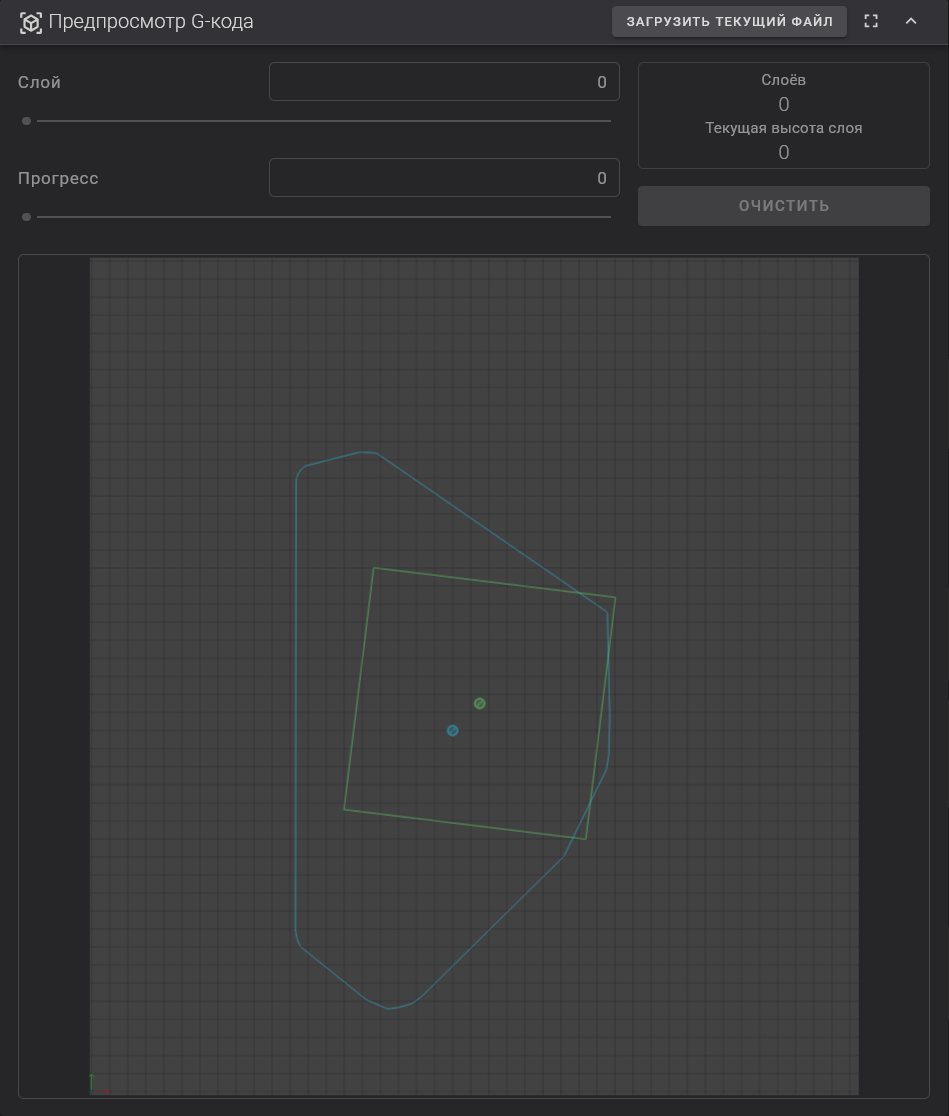Click the green circle marker in preview
The height and width of the screenshot is (1116, 949).
point(480,703)
